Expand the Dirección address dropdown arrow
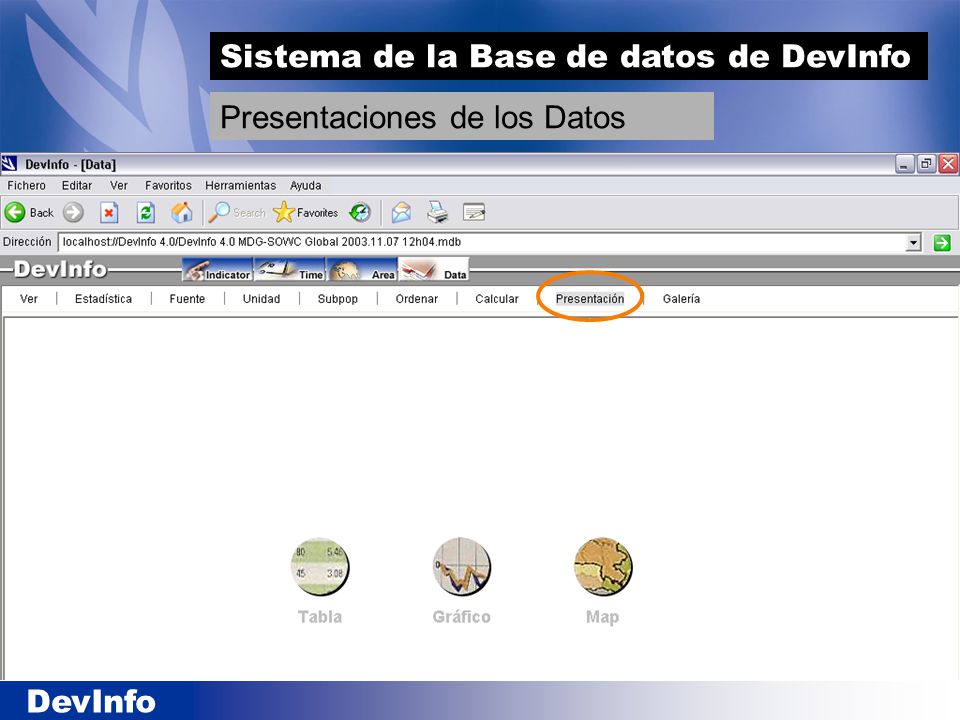The height and width of the screenshot is (720, 960). [x=913, y=242]
